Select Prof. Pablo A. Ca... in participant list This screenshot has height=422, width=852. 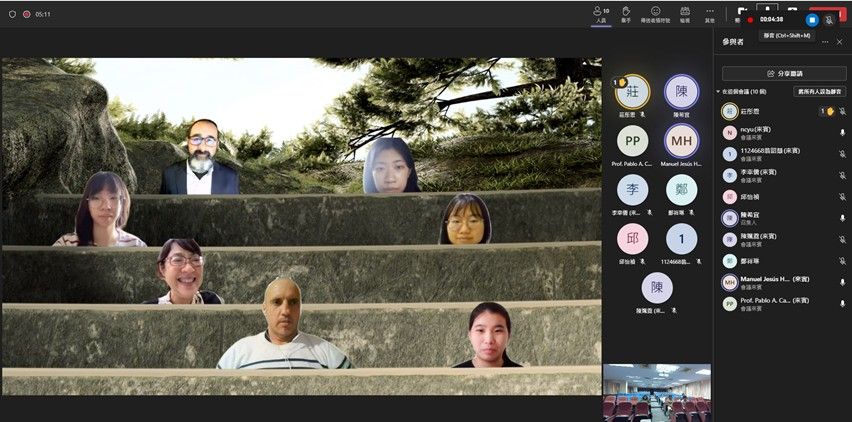coord(775,300)
